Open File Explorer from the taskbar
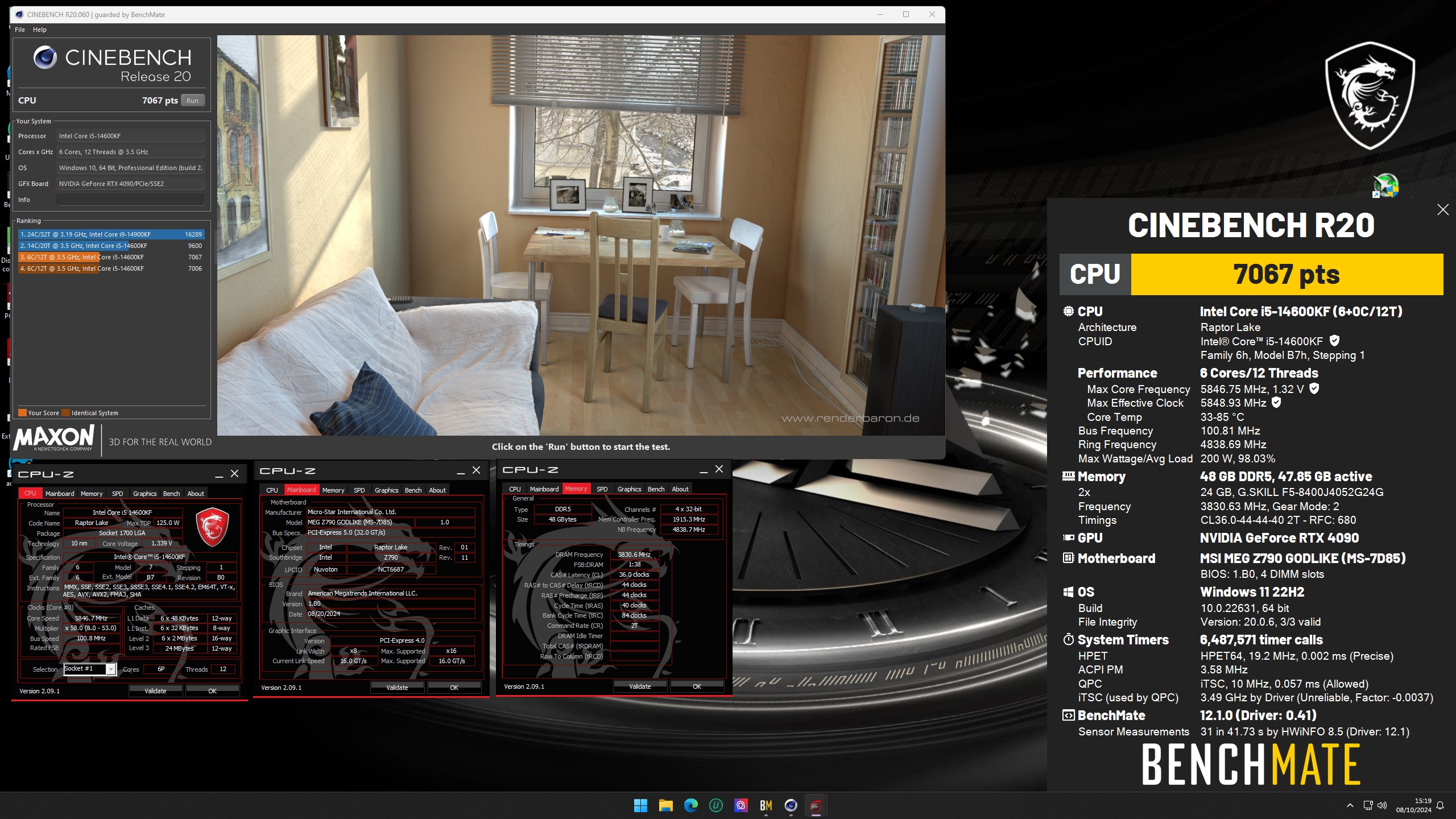This screenshot has height=819, width=1456. point(665,805)
